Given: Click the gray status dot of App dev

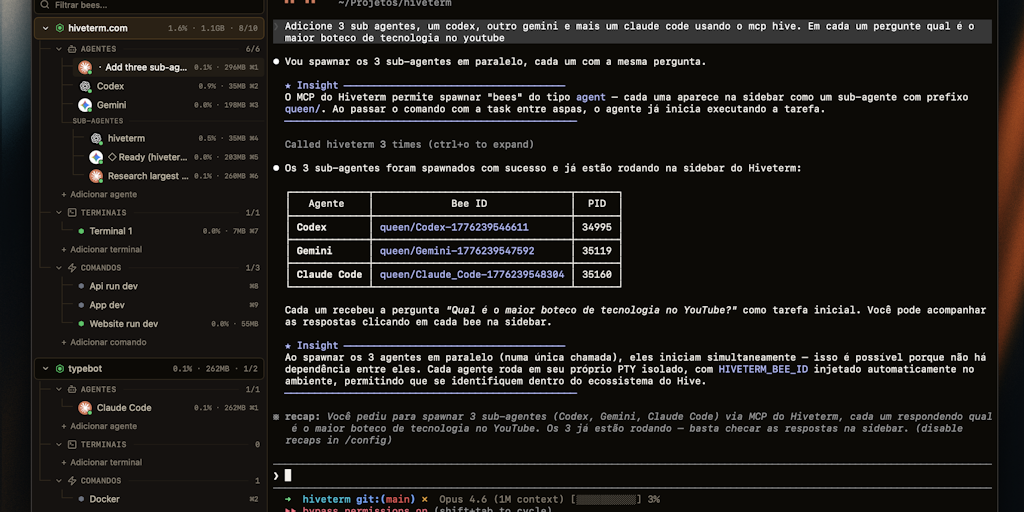Looking at the screenshot, I should (x=81, y=305).
